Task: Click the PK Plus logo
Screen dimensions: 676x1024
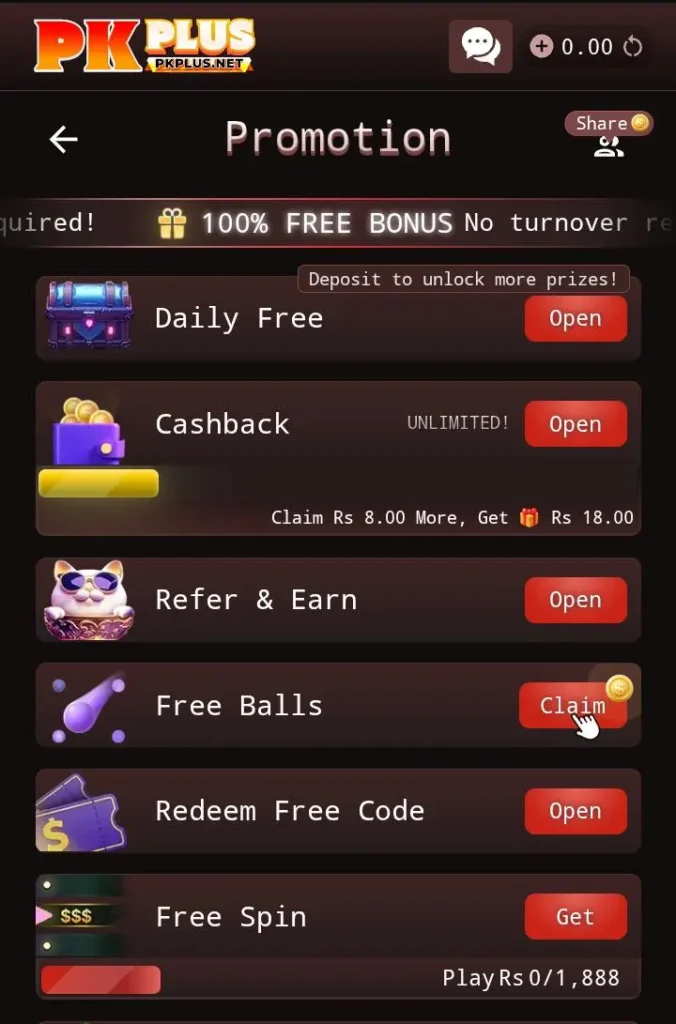Action: tap(144, 44)
